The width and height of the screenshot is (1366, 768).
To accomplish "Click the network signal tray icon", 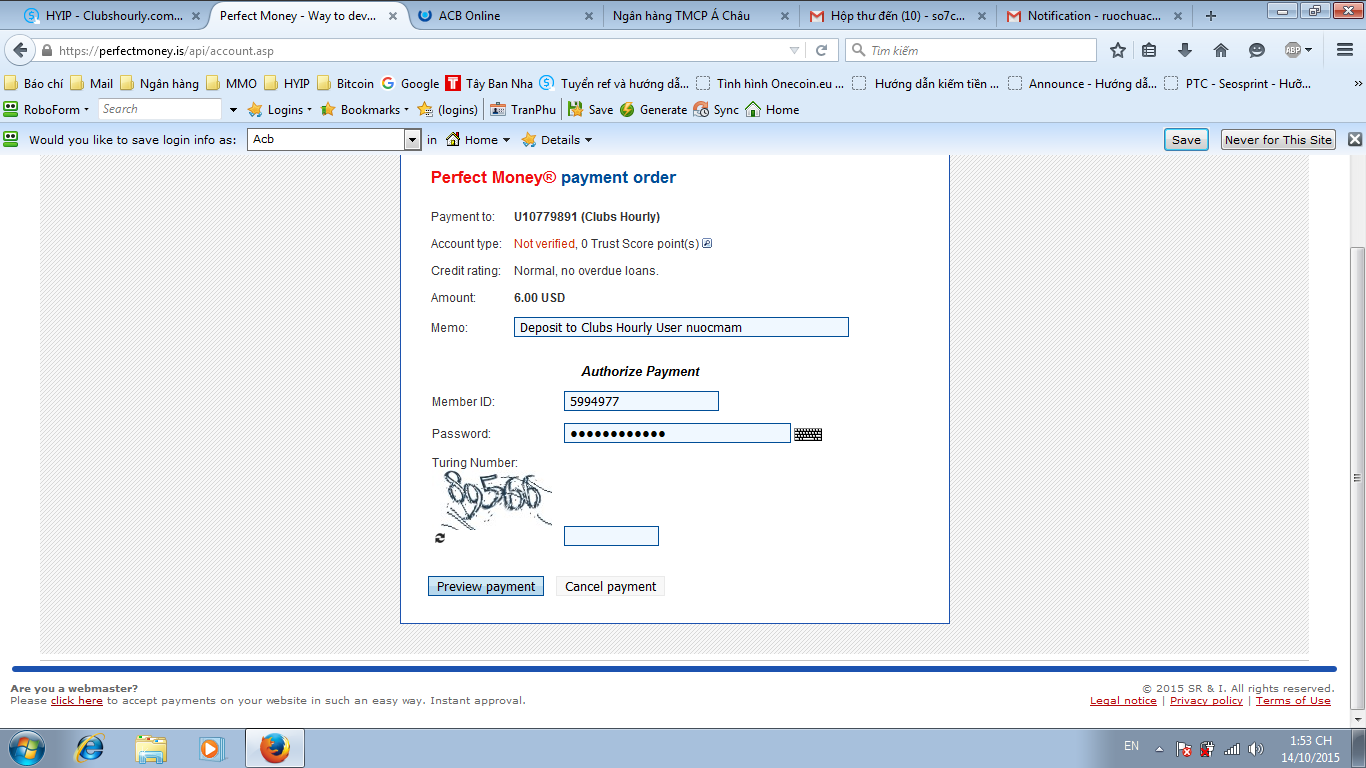I will (x=1232, y=748).
